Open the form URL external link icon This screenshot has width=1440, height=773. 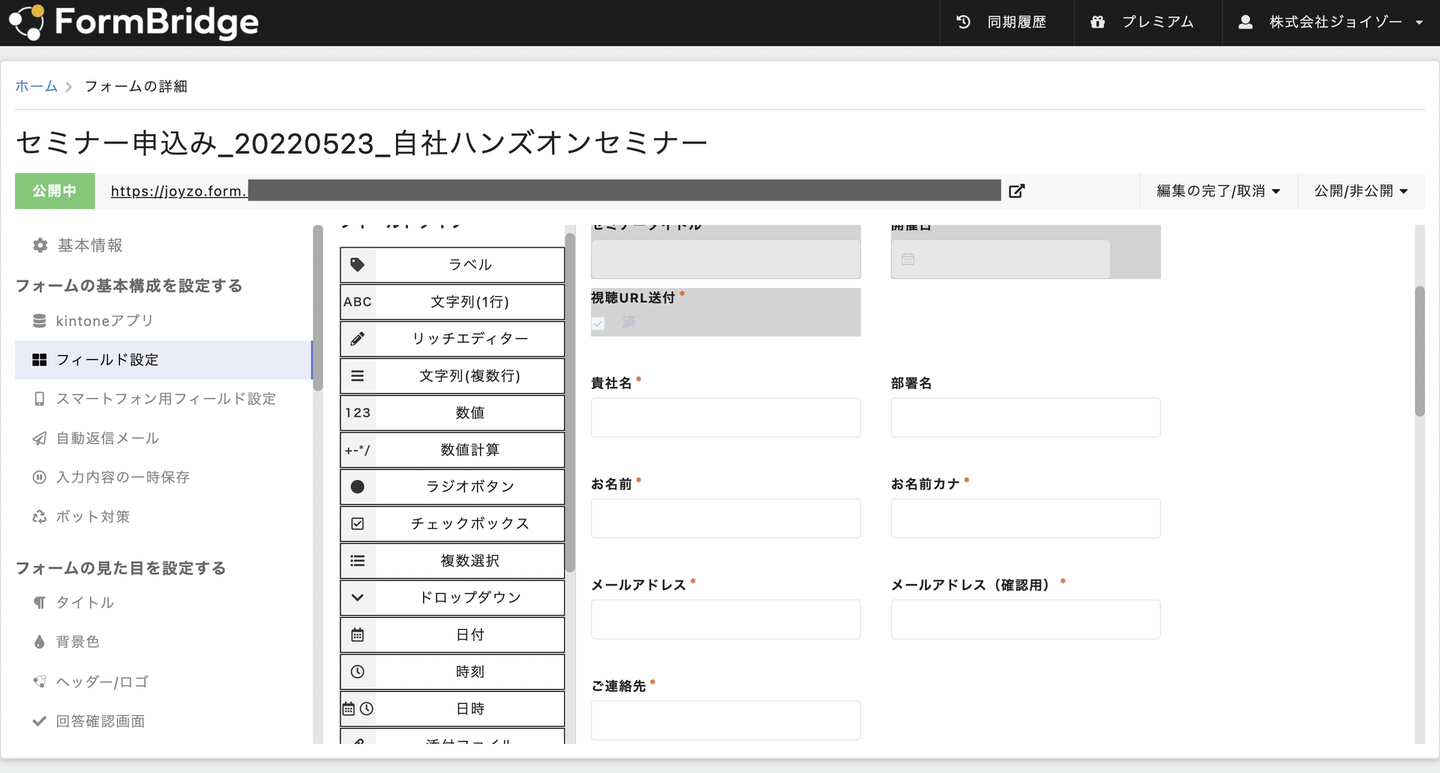coord(1016,191)
